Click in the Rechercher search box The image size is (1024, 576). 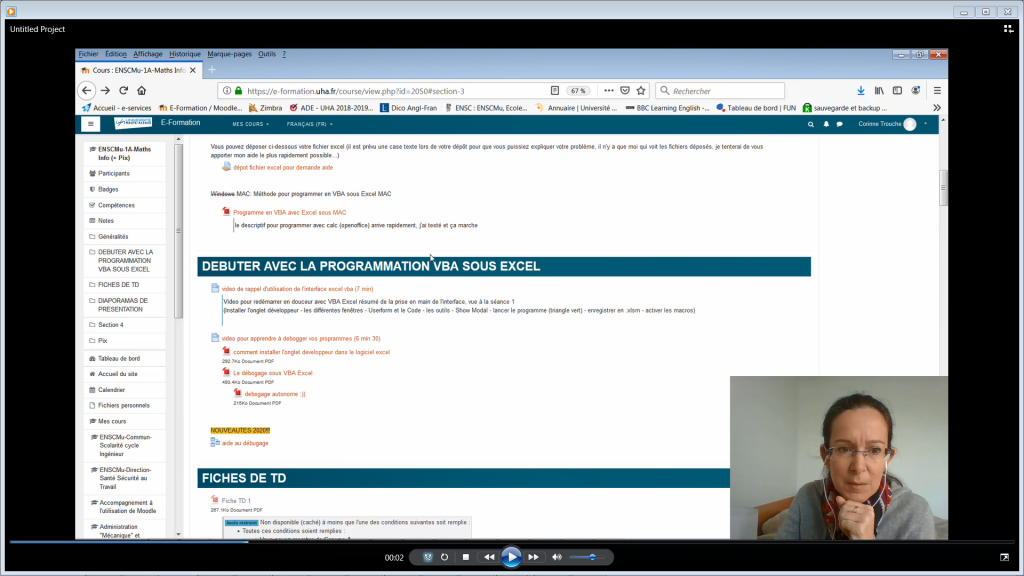(720, 91)
